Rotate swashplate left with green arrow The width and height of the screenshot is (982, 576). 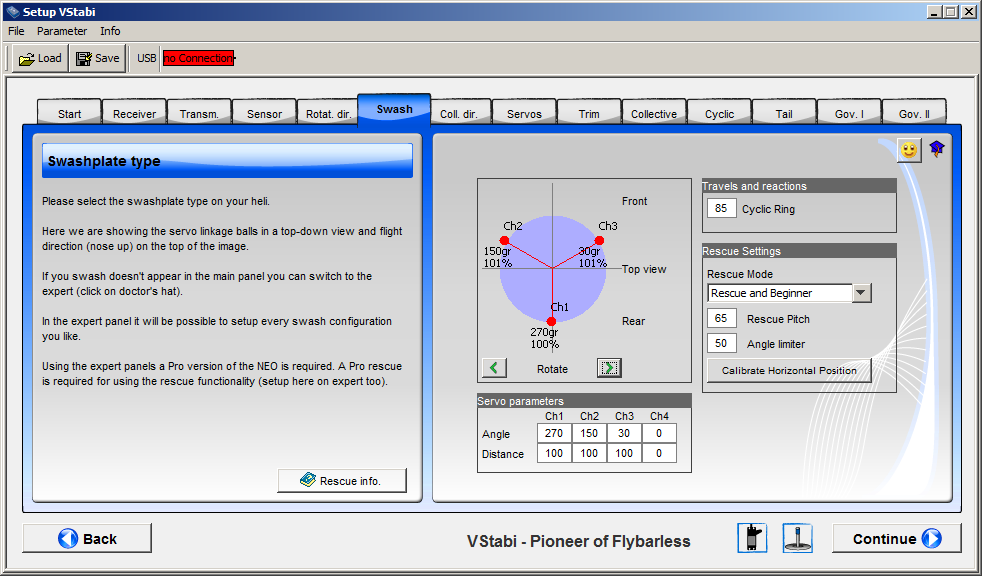pyautogui.click(x=494, y=368)
